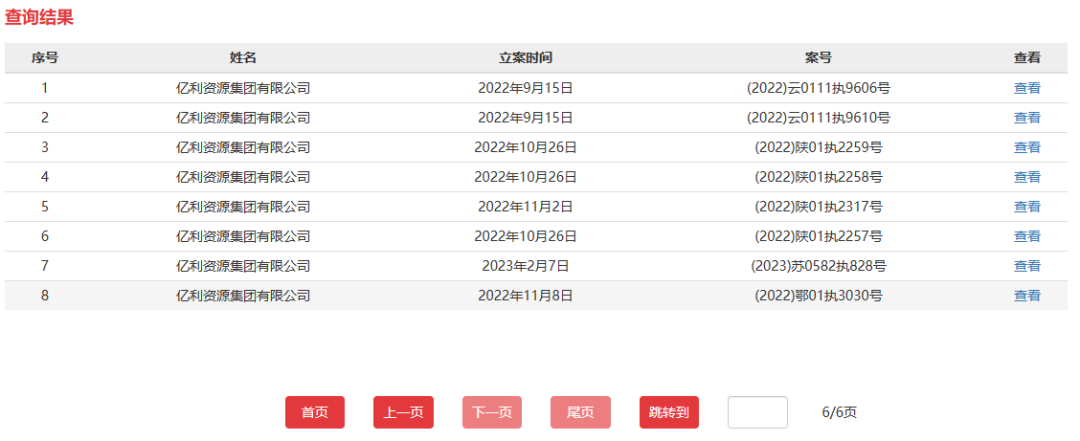This screenshot has height=441, width=1080.
Task: Click date 2022年10月26日 in row 6
Action: [526, 236]
